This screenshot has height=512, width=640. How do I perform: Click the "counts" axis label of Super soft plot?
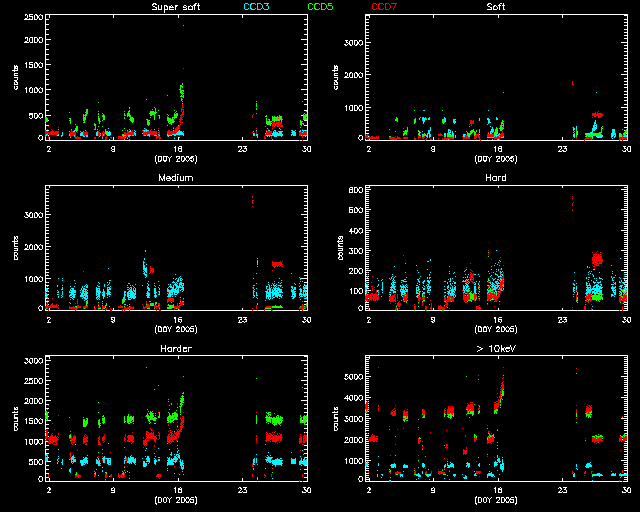click(x=16, y=77)
